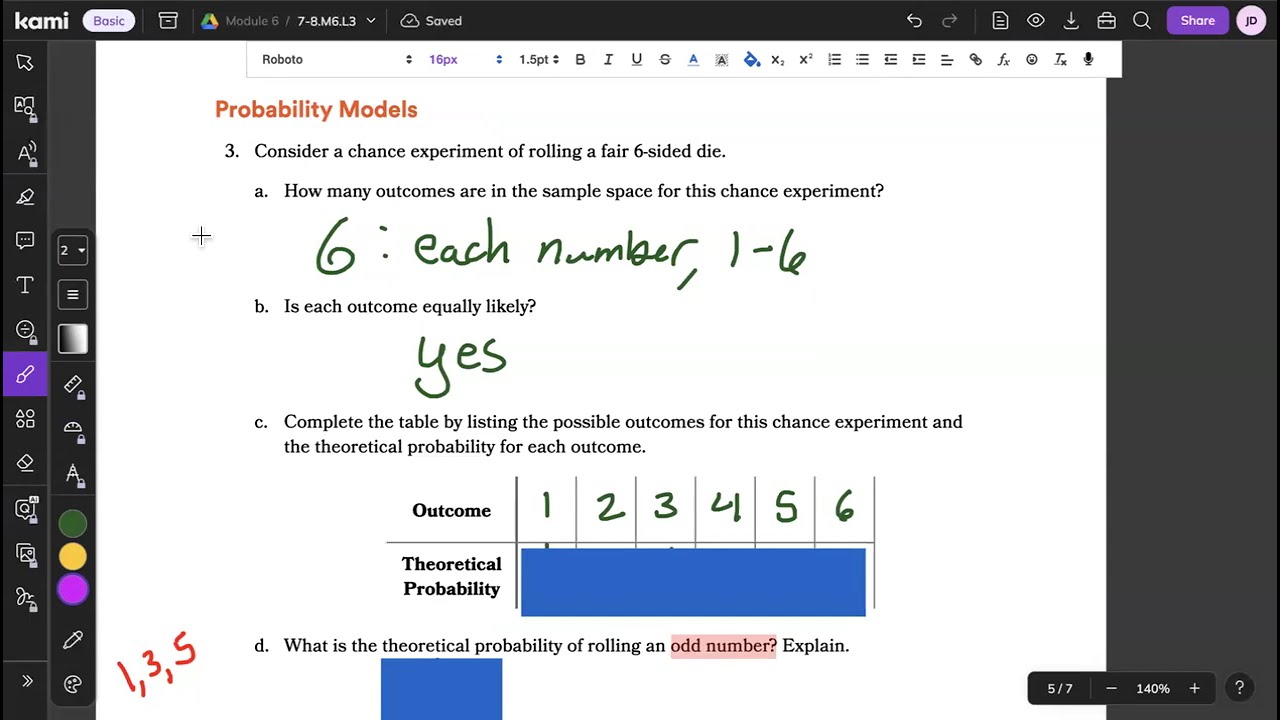This screenshot has height=720, width=1280.
Task: Click the Saved cloud status
Action: [431, 20]
